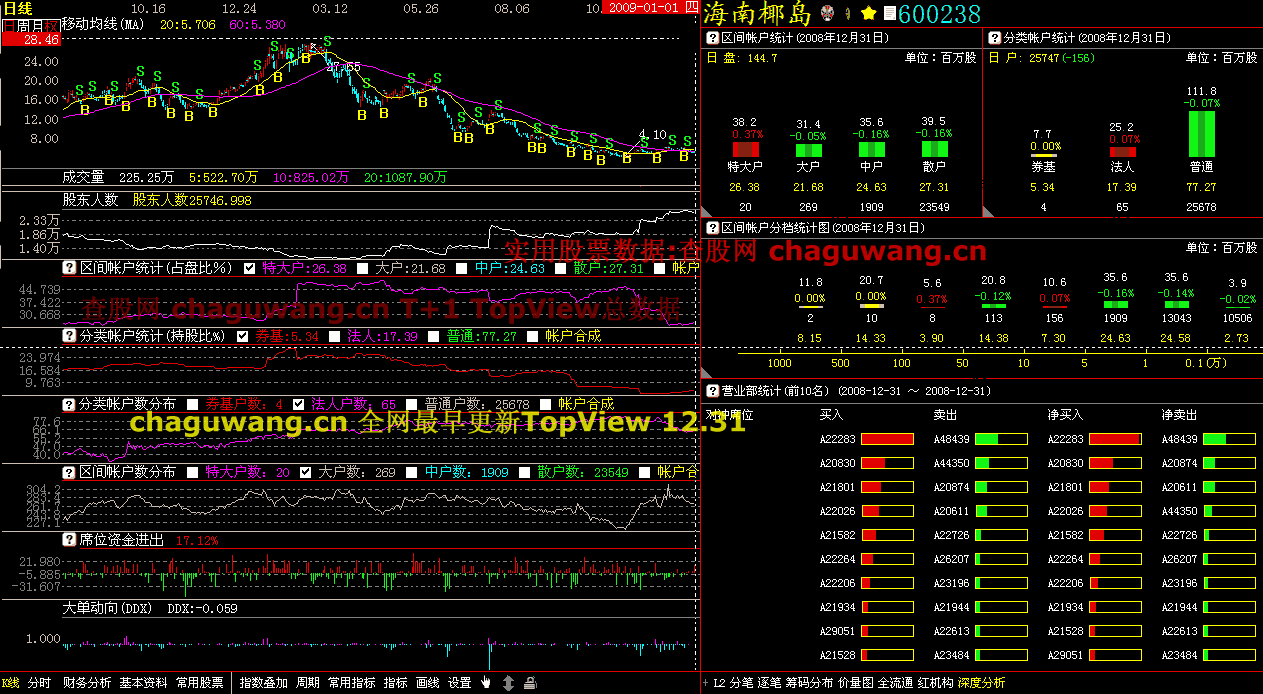Enable the 法人:17.39 checkbox
Viewport: 1263px width, 694px height.
[x=334, y=336]
